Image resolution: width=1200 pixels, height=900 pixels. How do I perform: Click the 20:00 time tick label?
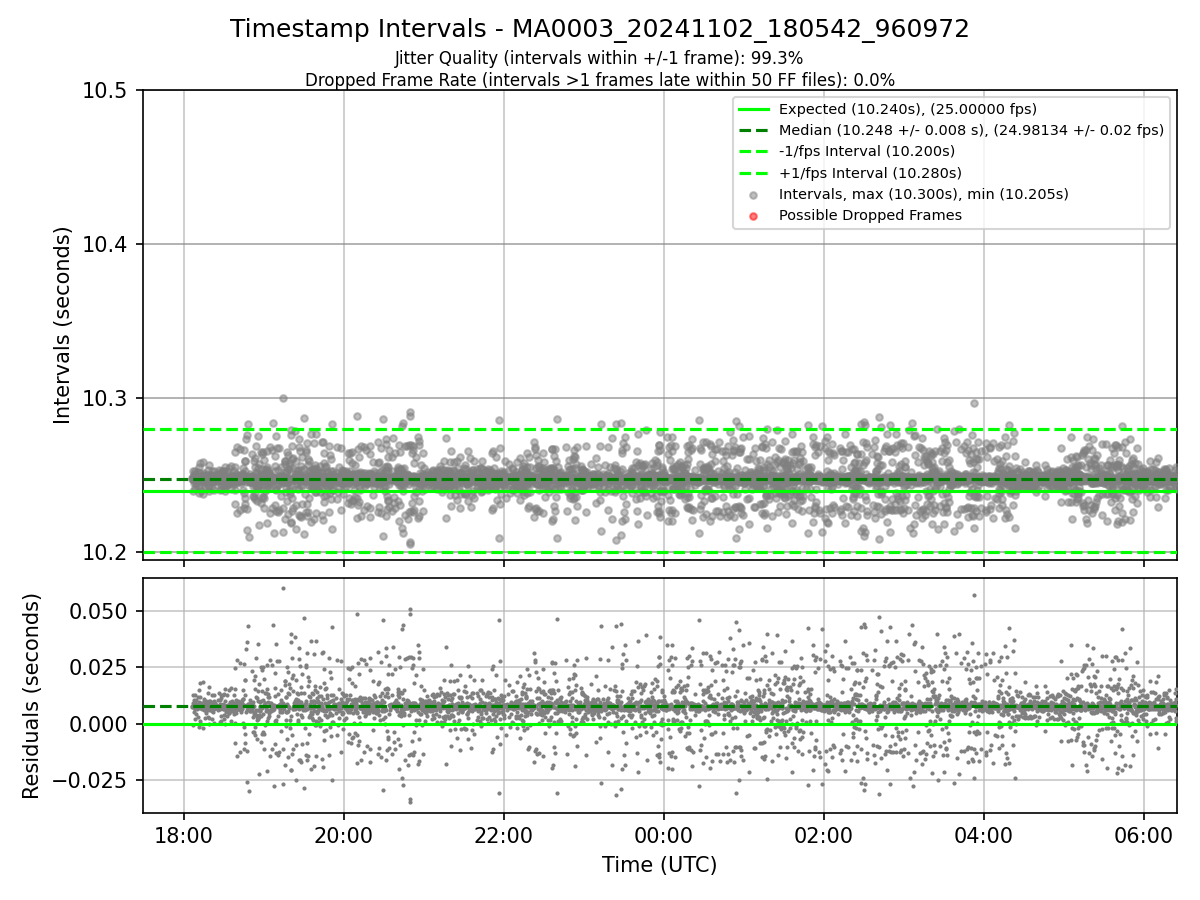[343, 834]
